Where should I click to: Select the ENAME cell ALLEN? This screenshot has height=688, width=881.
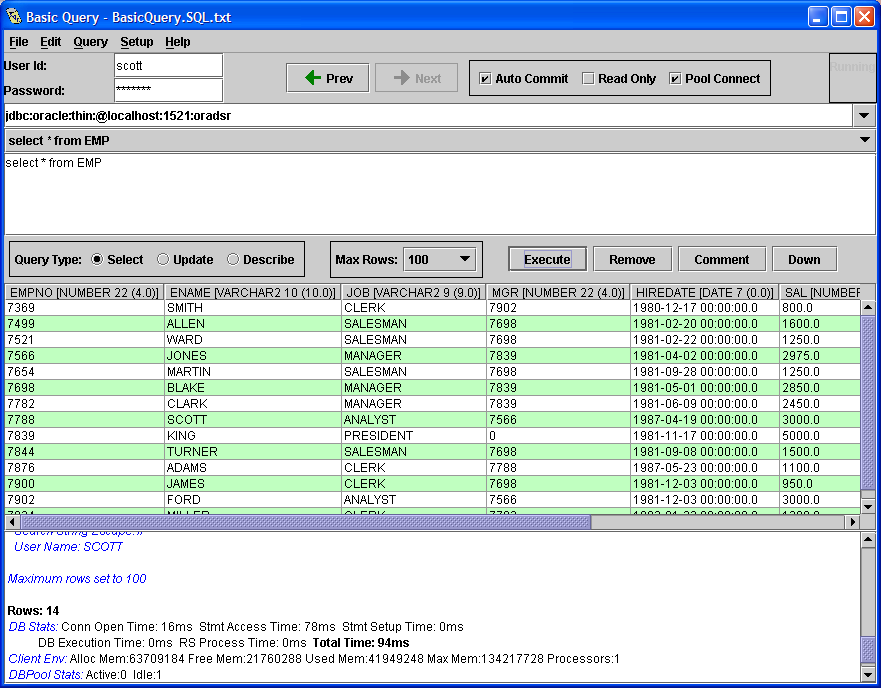pos(252,324)
